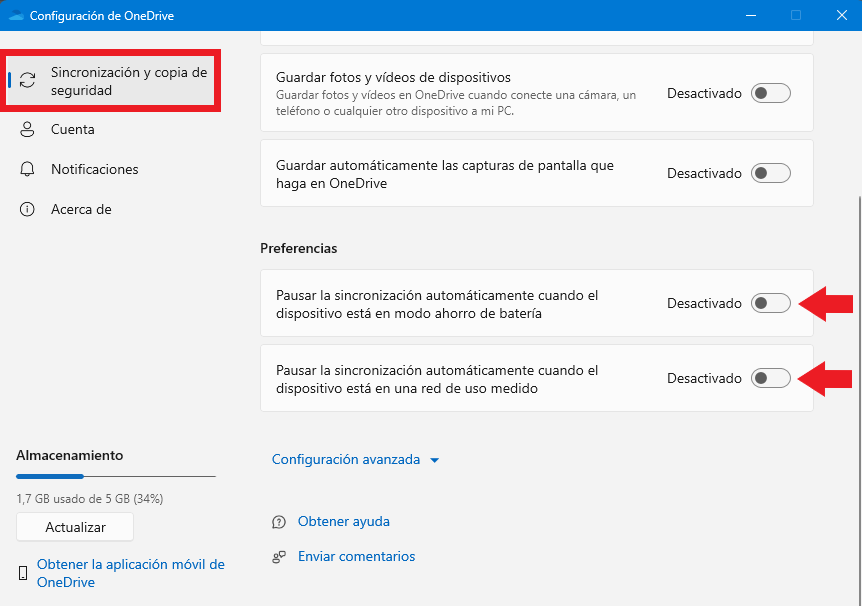Screen dimensions: 862x606
Task: Toggle automatic screenshot saving to OneDrive
Action: click(x=771, y=173)
